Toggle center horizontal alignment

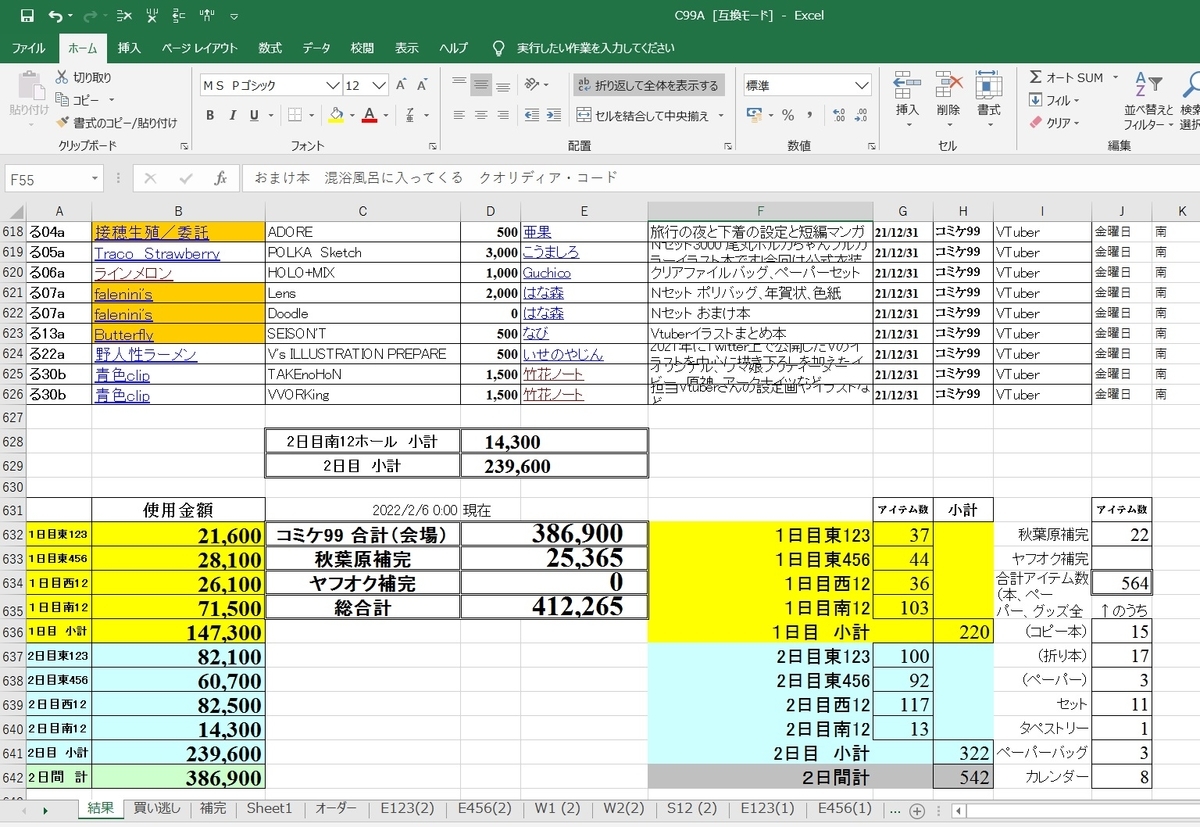(482, 115)
